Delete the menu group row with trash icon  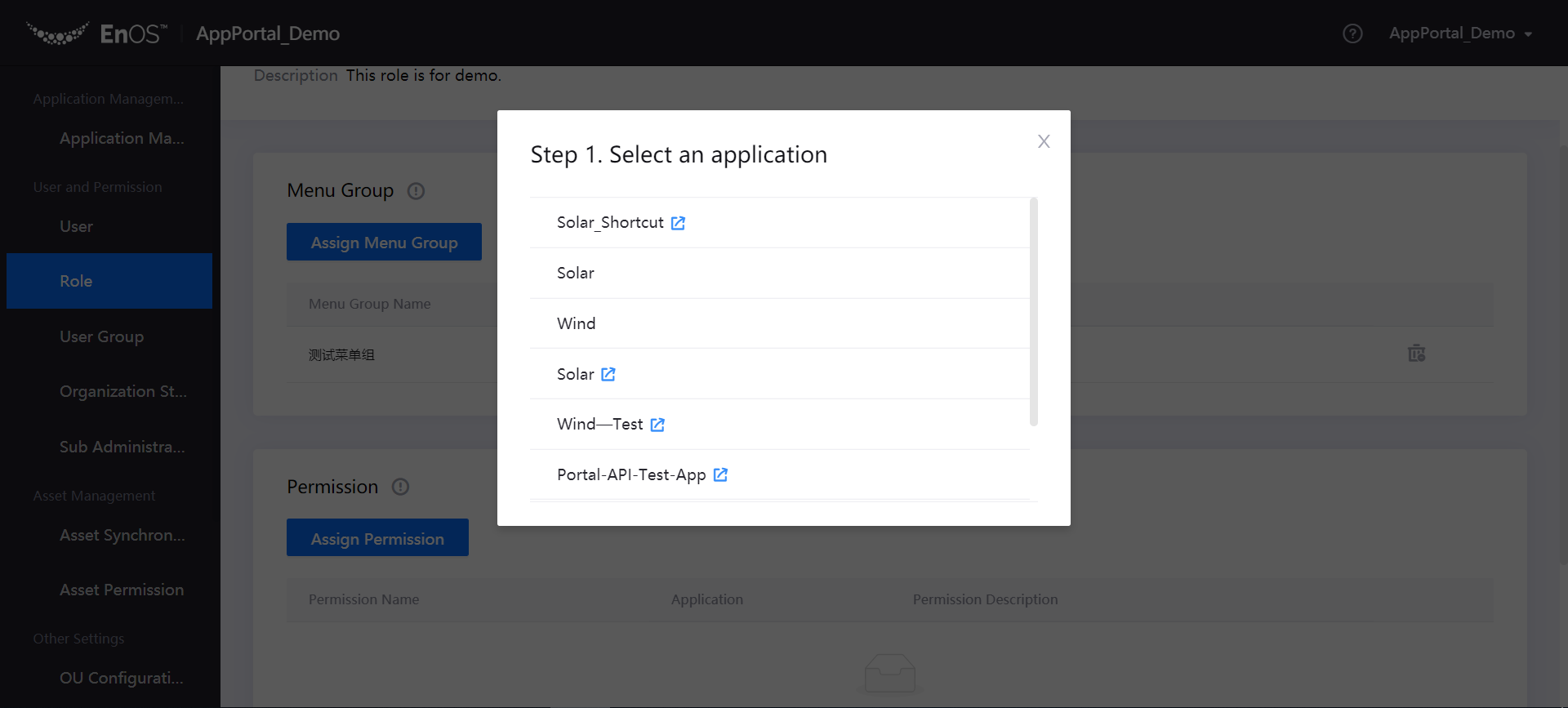pyautogui.click(x=1416, y=354)
